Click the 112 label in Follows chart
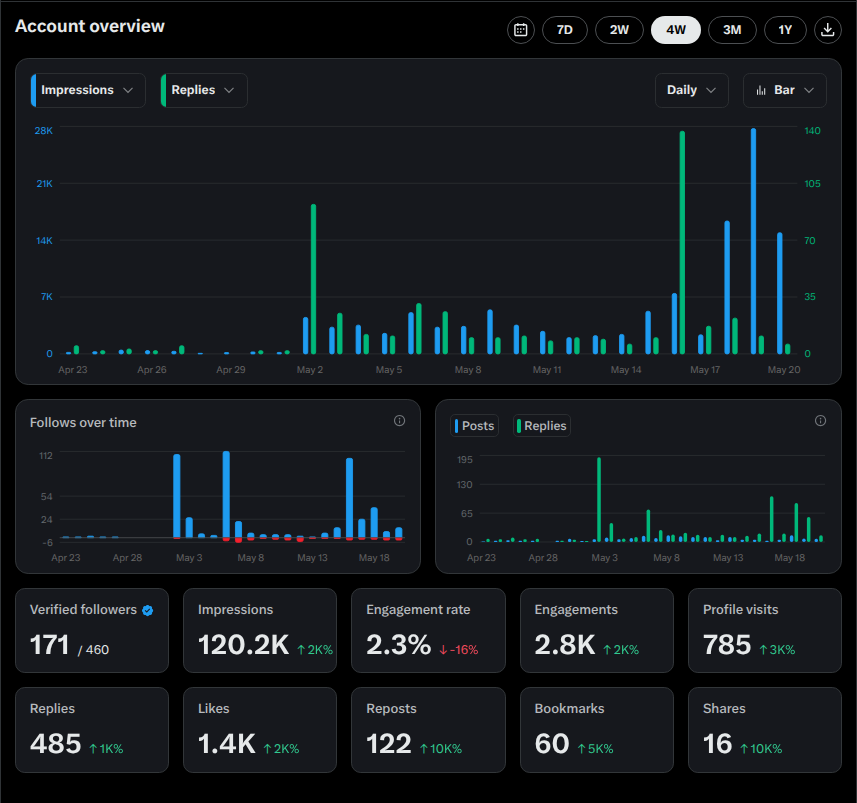This screenshot has width=857, height=803. [x=46, y=456]
